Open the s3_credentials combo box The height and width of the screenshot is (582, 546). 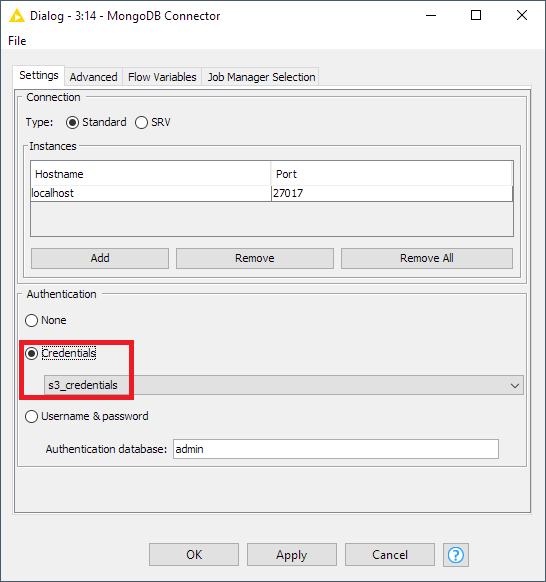[x=284, y=385]
